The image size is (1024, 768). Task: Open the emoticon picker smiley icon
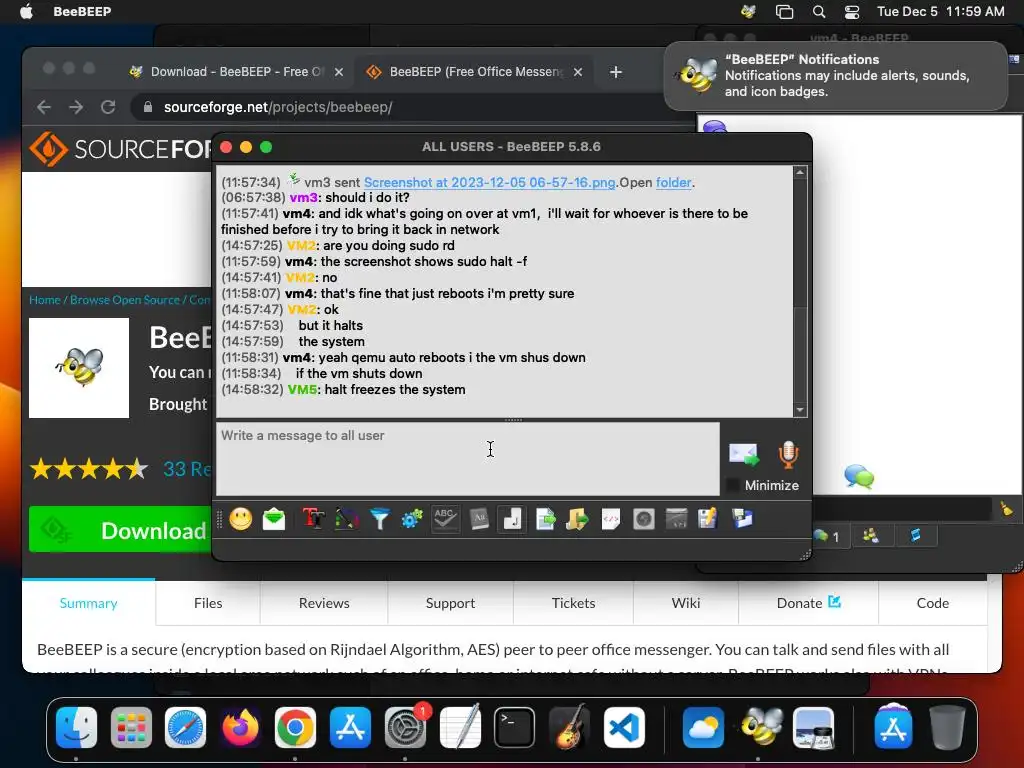pyautogui.click(x=241, y=519)
